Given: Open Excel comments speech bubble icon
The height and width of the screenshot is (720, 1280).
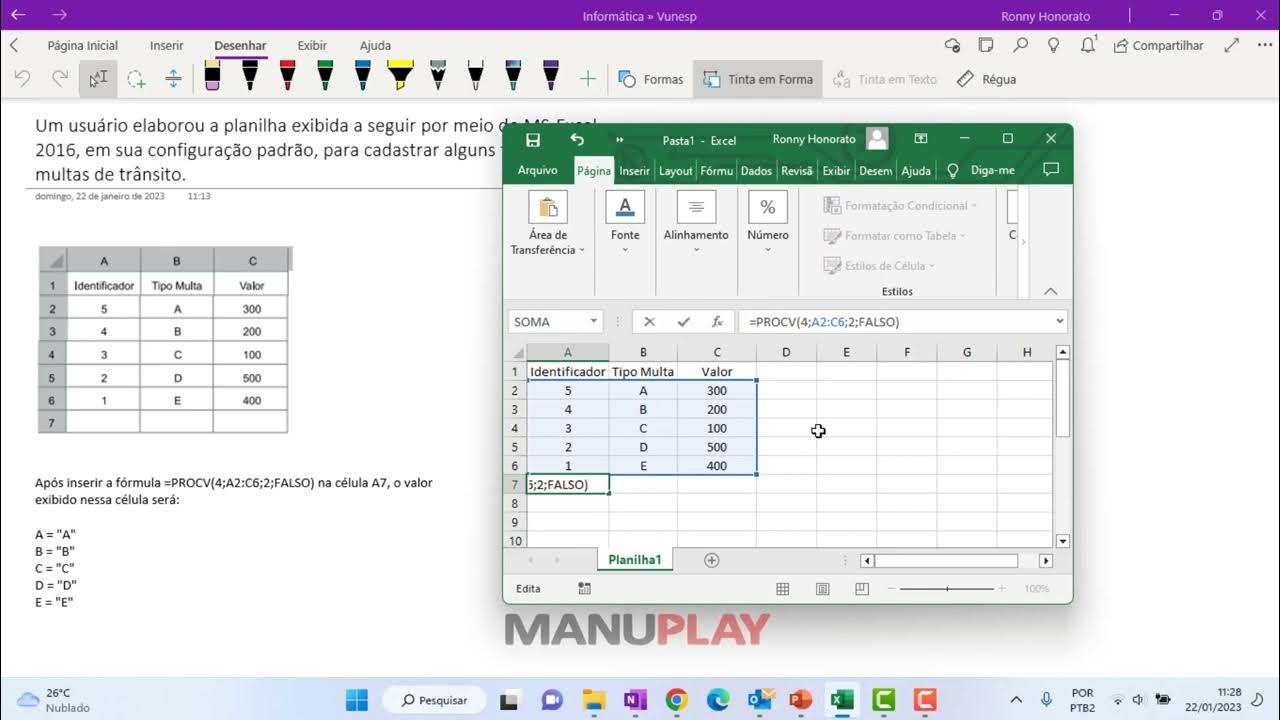Looking at the screenshot, I should tap(1050, 170).
